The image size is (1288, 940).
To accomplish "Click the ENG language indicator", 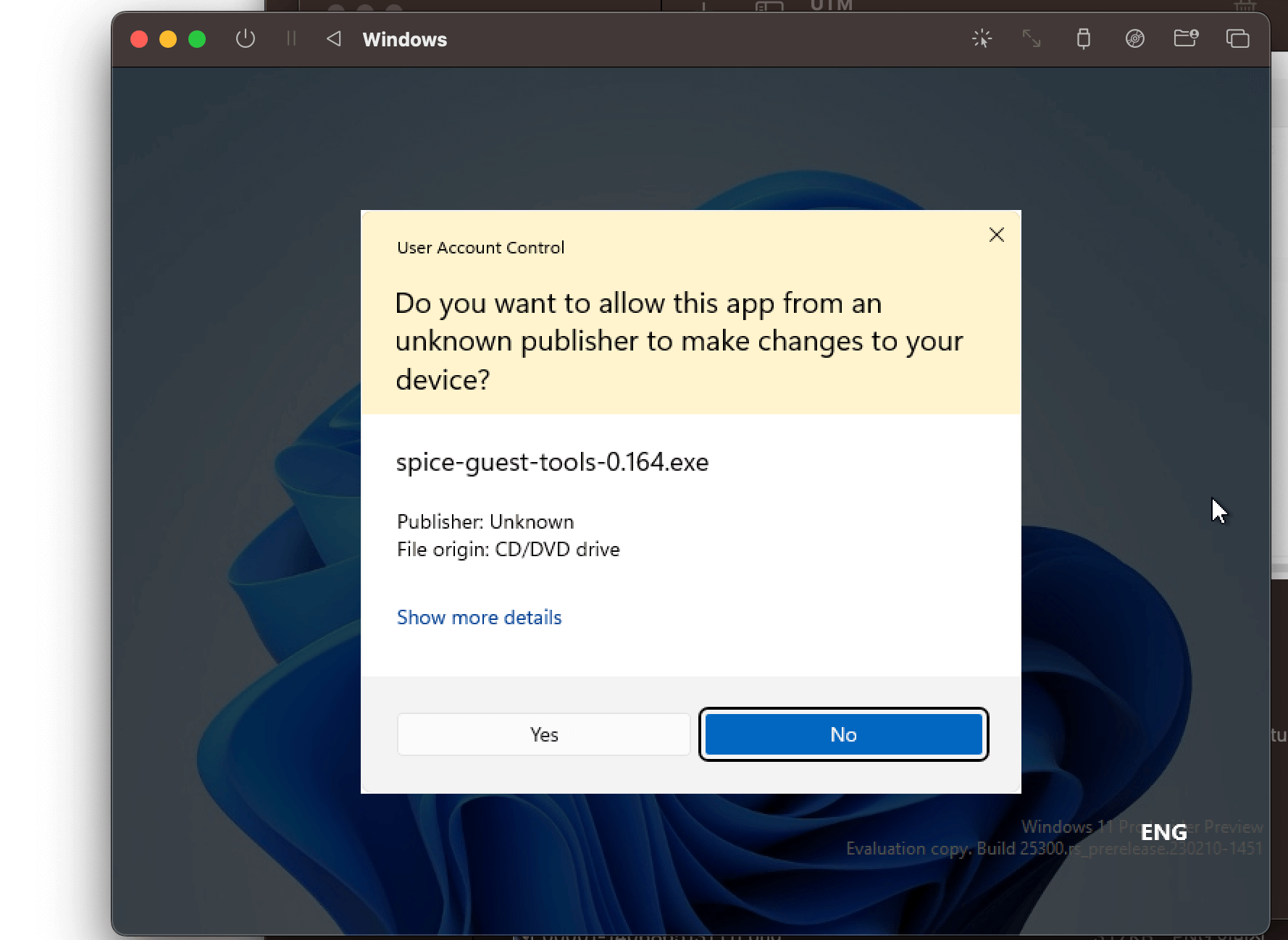I will click(1163, 832).
